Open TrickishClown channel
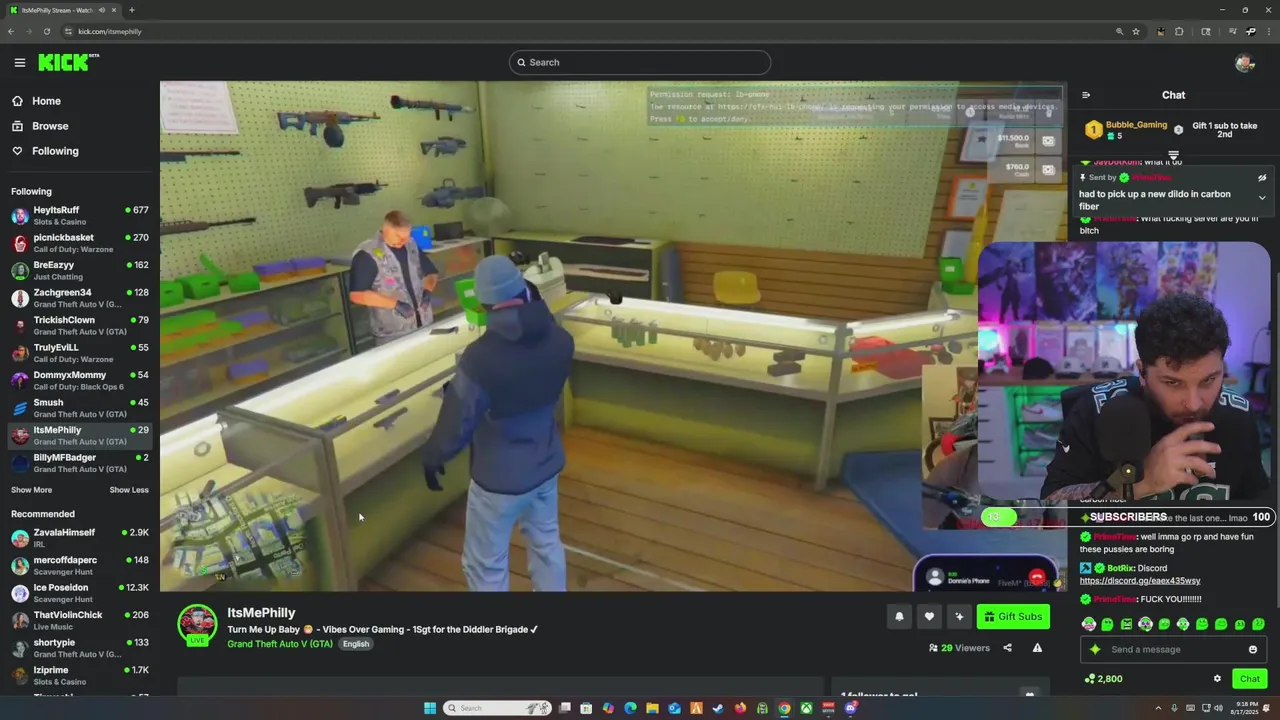The width and height of the screenshot is (1280, 720). coord(80,325)
